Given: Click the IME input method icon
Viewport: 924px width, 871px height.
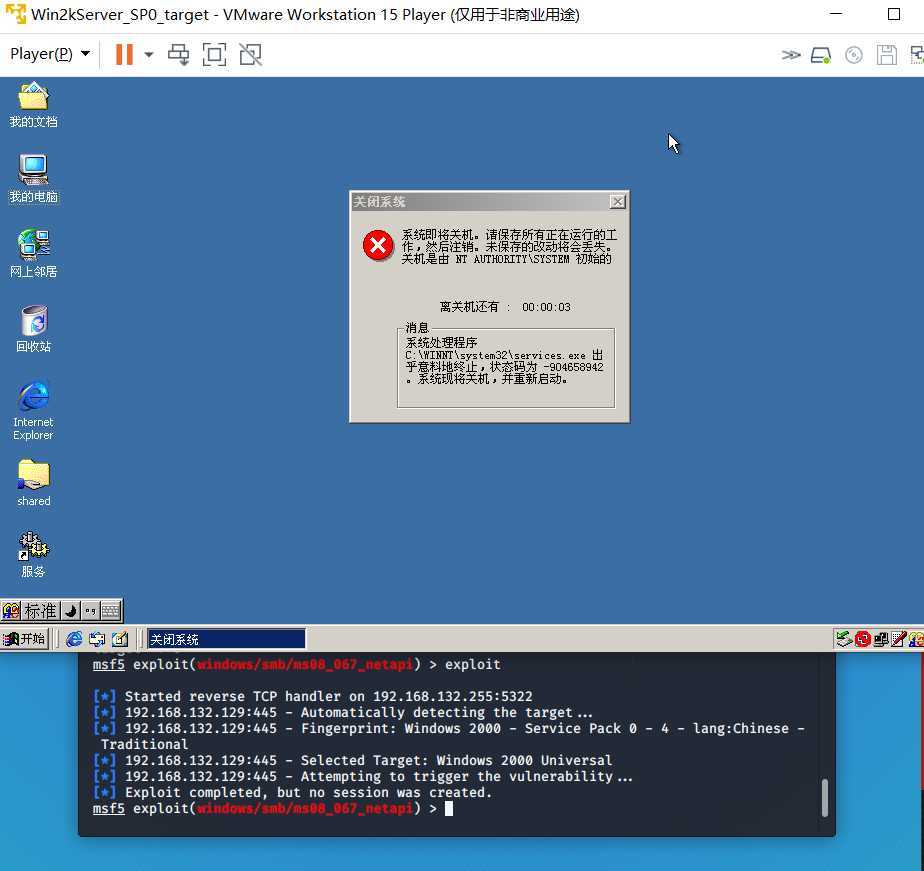Looking at the screenshot, I should pyautogui.click(x=11, y=611).
